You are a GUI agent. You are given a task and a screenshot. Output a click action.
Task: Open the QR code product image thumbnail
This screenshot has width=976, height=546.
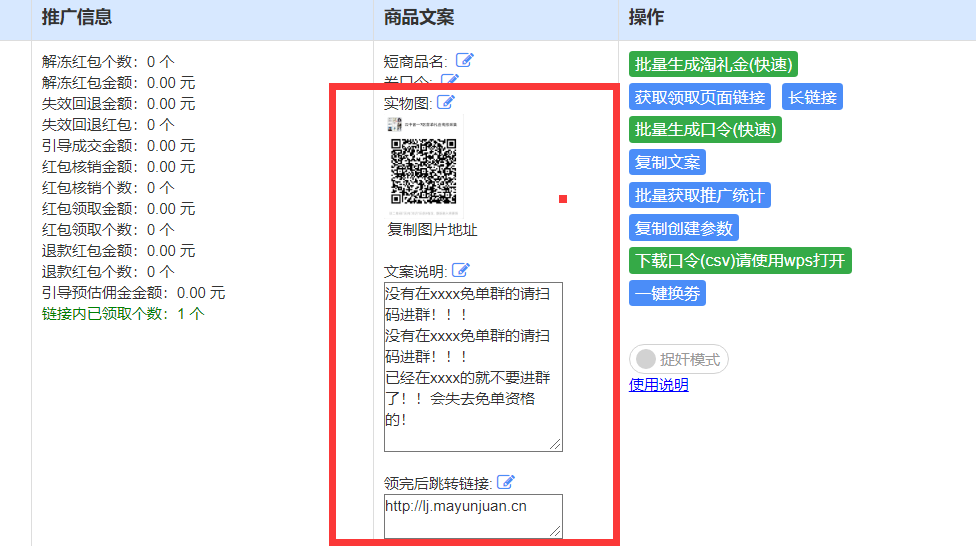click(424, 167)
